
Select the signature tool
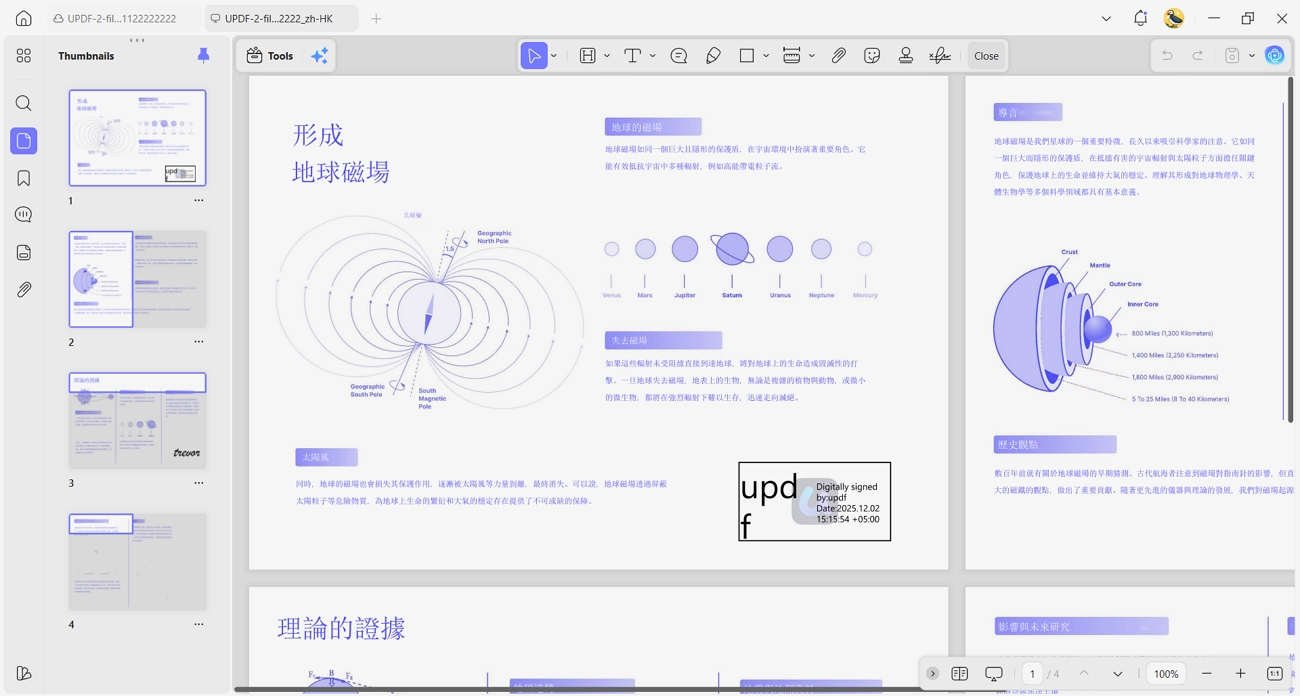(x=940, y=56)
